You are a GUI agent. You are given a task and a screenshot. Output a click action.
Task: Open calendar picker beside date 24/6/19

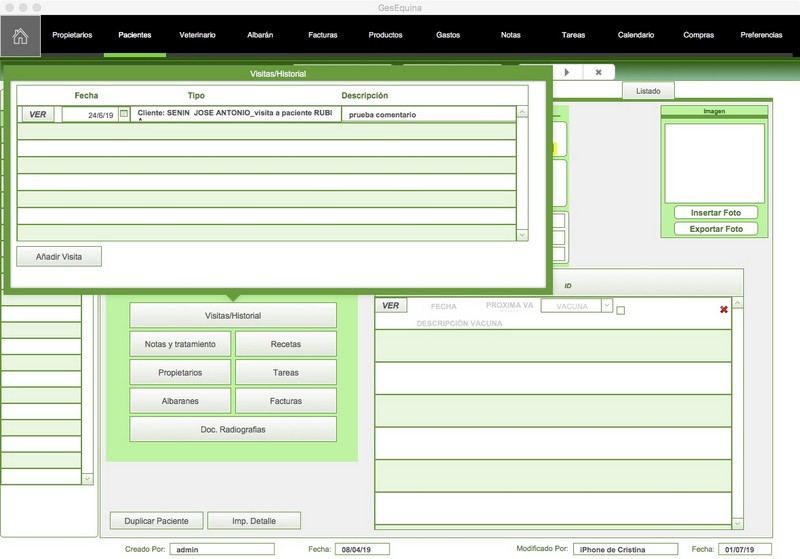pyautogui.click(x=124, y=114)
